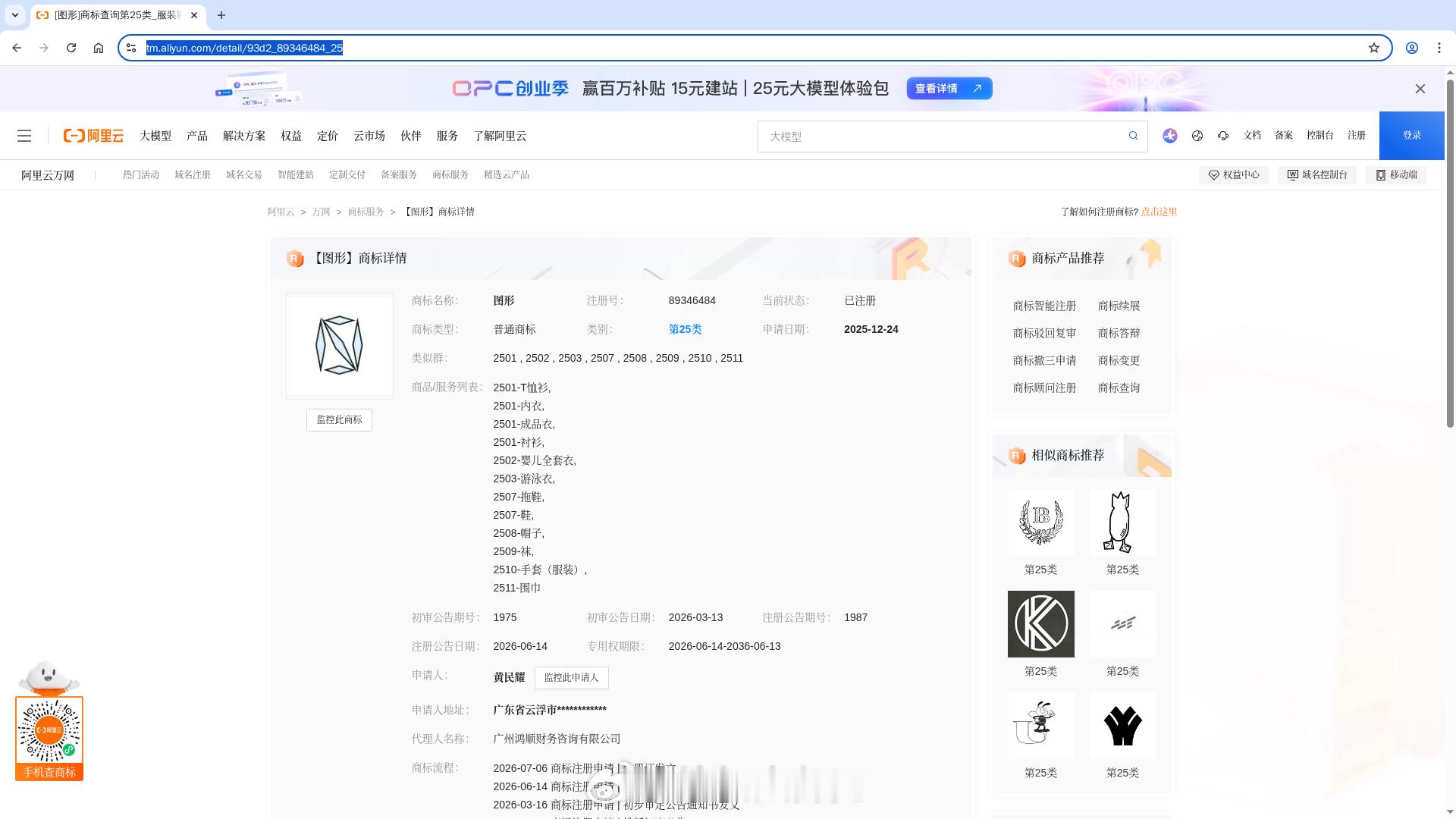Screen dimensions: 1456x819
Task: Click the 阿里云 logo
Action: tap(93, 136)
